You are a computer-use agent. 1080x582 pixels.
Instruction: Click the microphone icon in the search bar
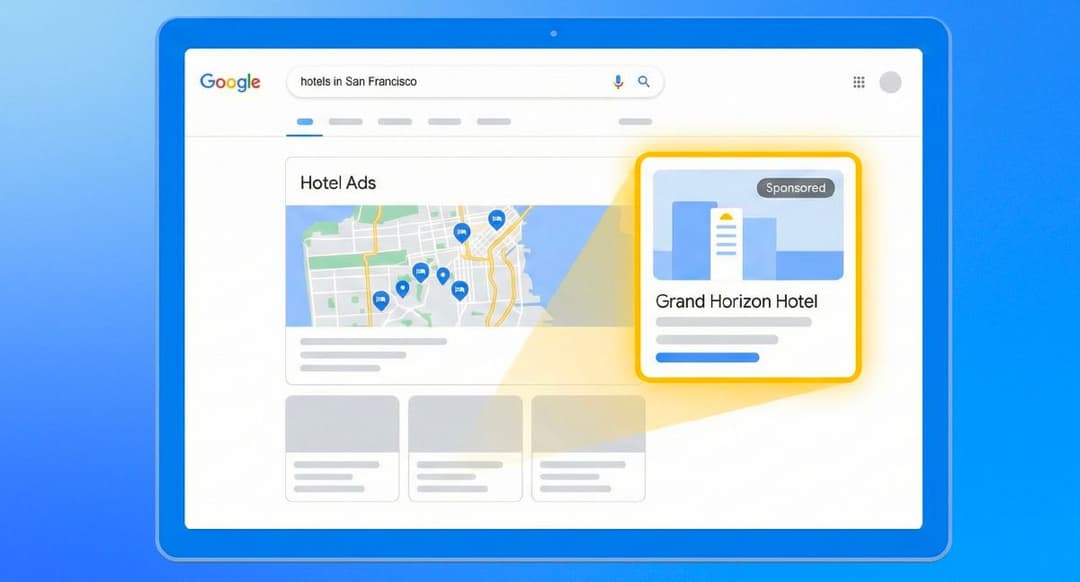[618, 81]
